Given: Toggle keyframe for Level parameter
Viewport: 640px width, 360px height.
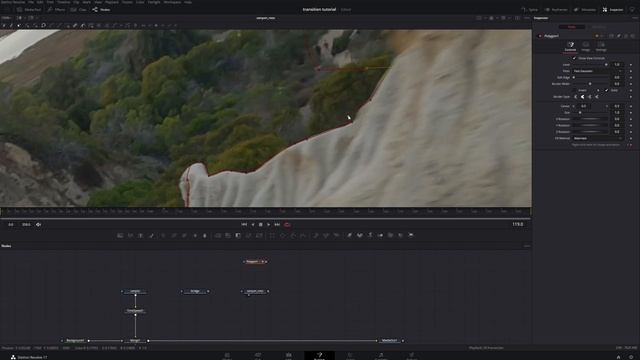Looking at the screenshot, I should (631, 64).
